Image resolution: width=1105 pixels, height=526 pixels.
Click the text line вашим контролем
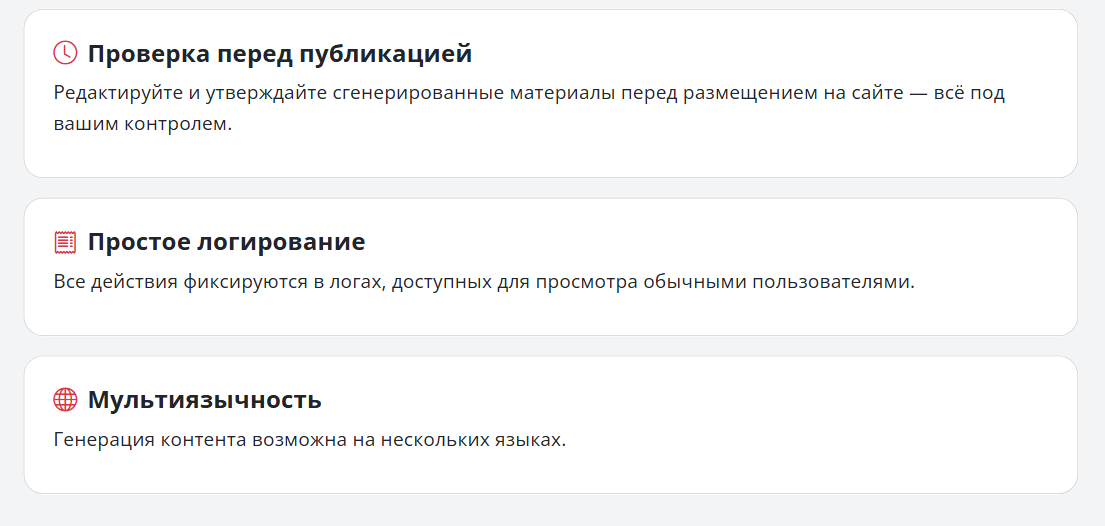click(143, 125)
